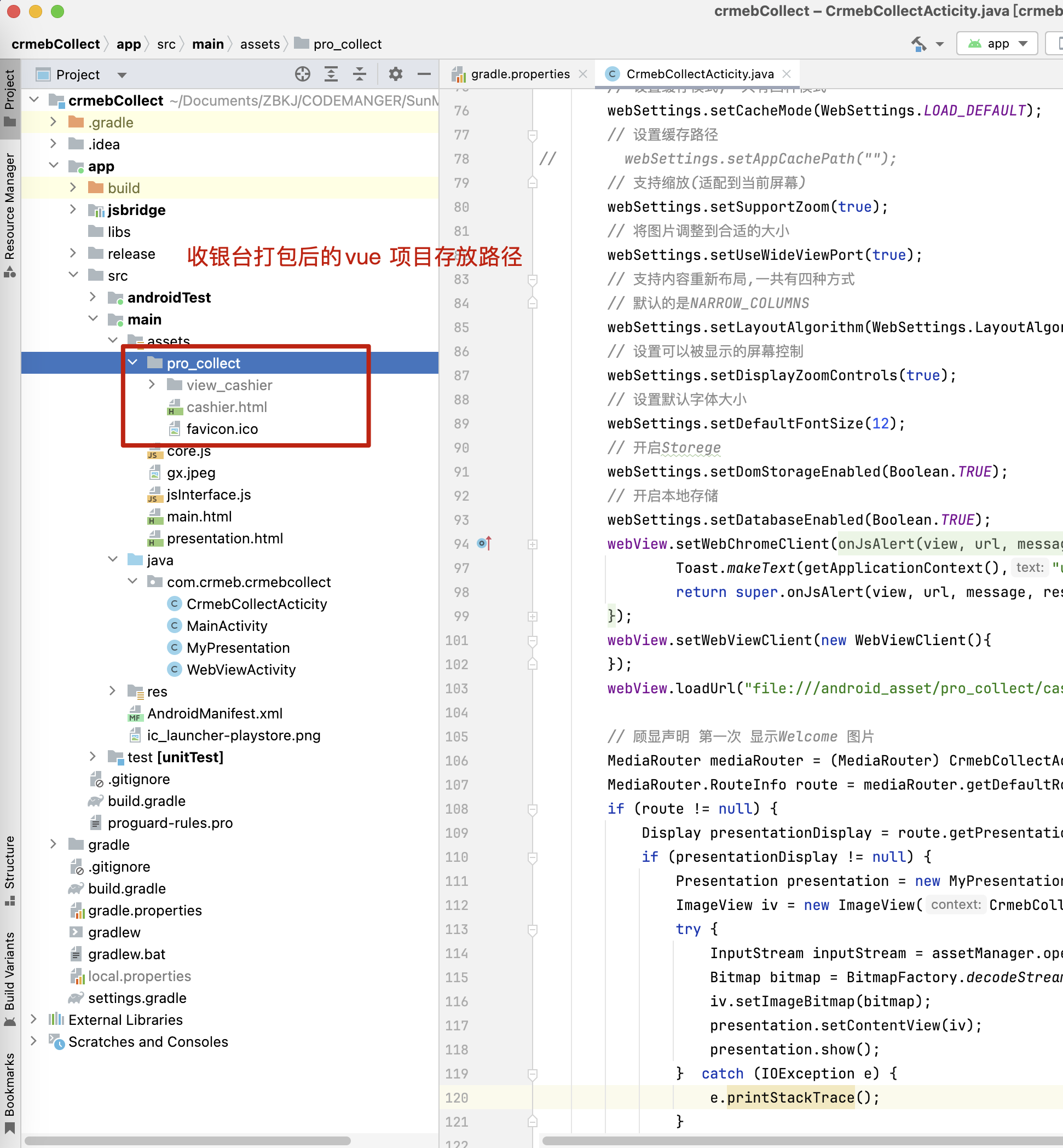This screenshot has height=1148, width=1063.
Task: Expand Scratches and Consoles node
Action: [x=34, y=1041]
